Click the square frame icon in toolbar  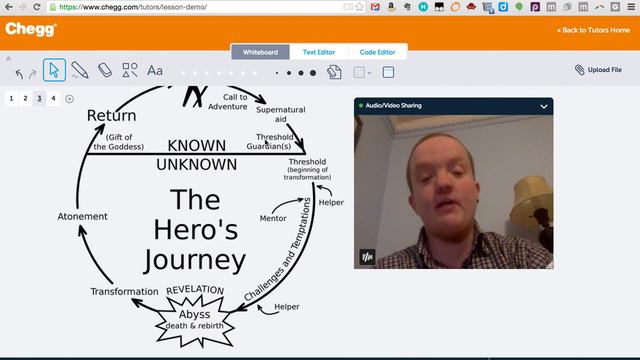point(388,72)
